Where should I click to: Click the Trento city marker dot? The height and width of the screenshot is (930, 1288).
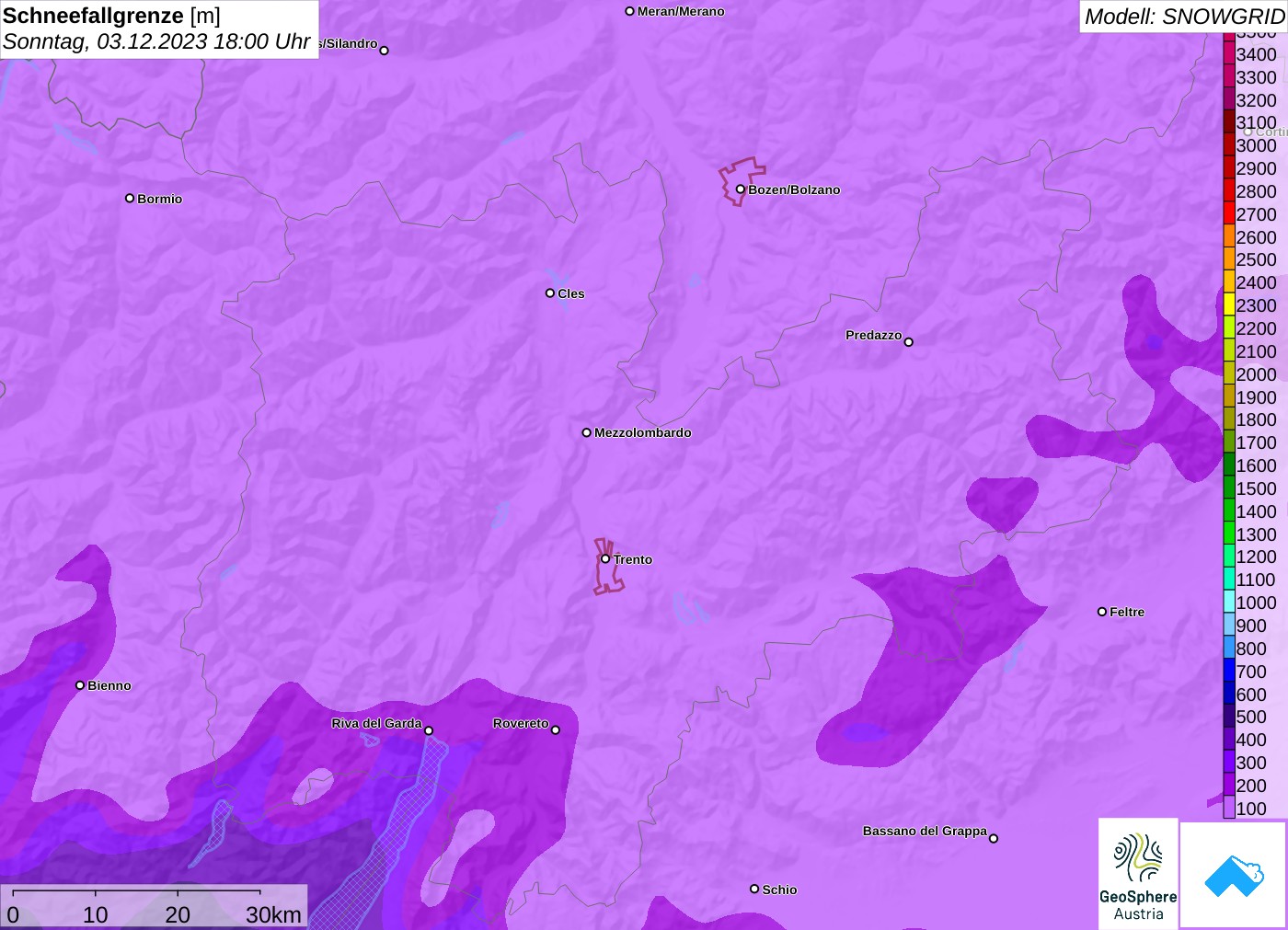tap(605, 558)
